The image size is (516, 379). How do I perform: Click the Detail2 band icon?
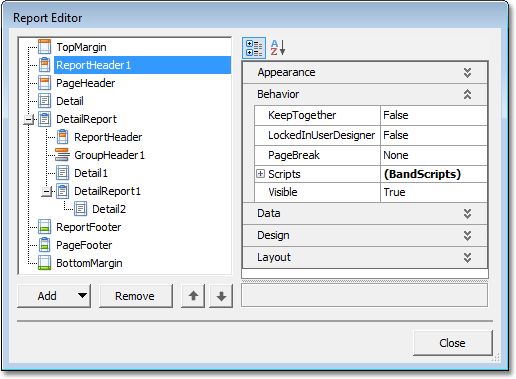coord(80,209)
